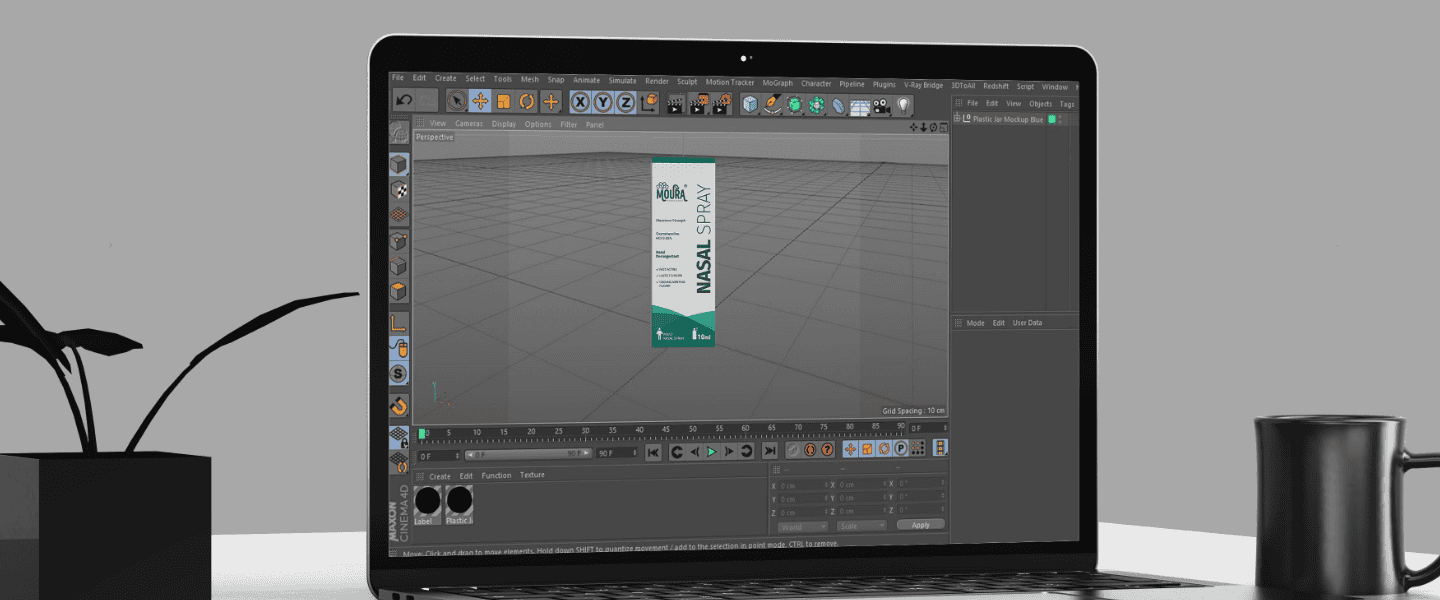
Task: Add a camera object
Action: click(881, 104)
